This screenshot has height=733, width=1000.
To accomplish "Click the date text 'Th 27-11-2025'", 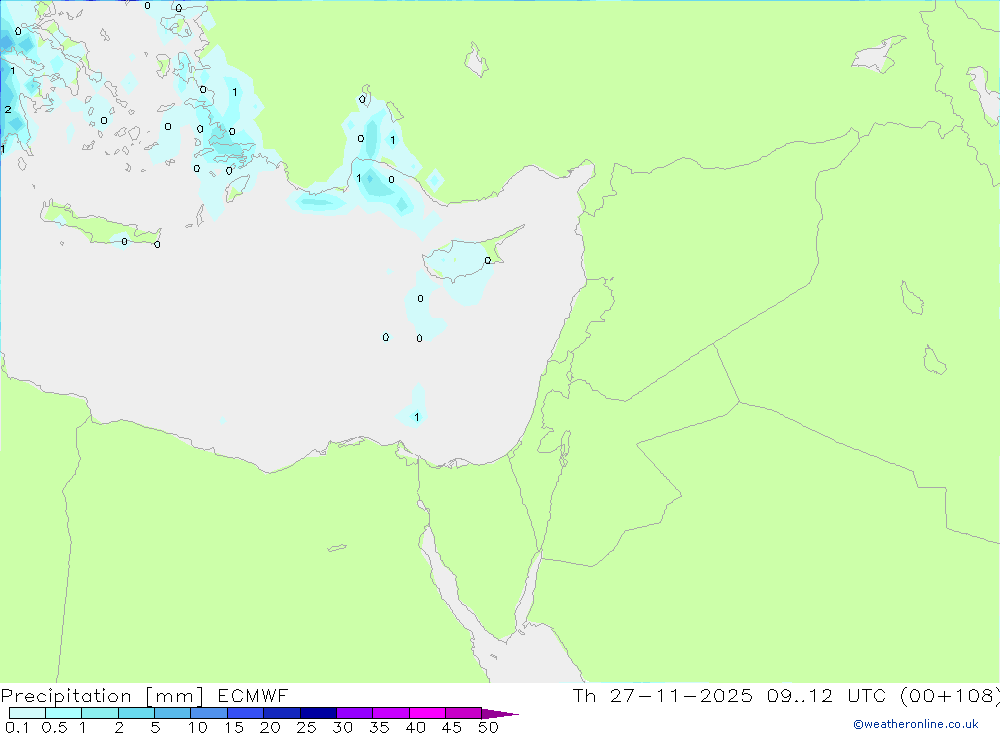I will (662, 696).
